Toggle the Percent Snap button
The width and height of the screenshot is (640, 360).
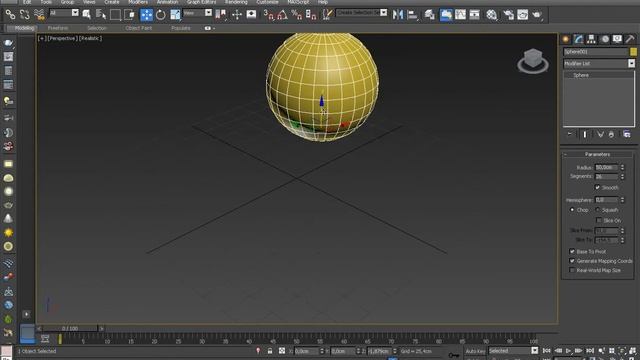297,15
